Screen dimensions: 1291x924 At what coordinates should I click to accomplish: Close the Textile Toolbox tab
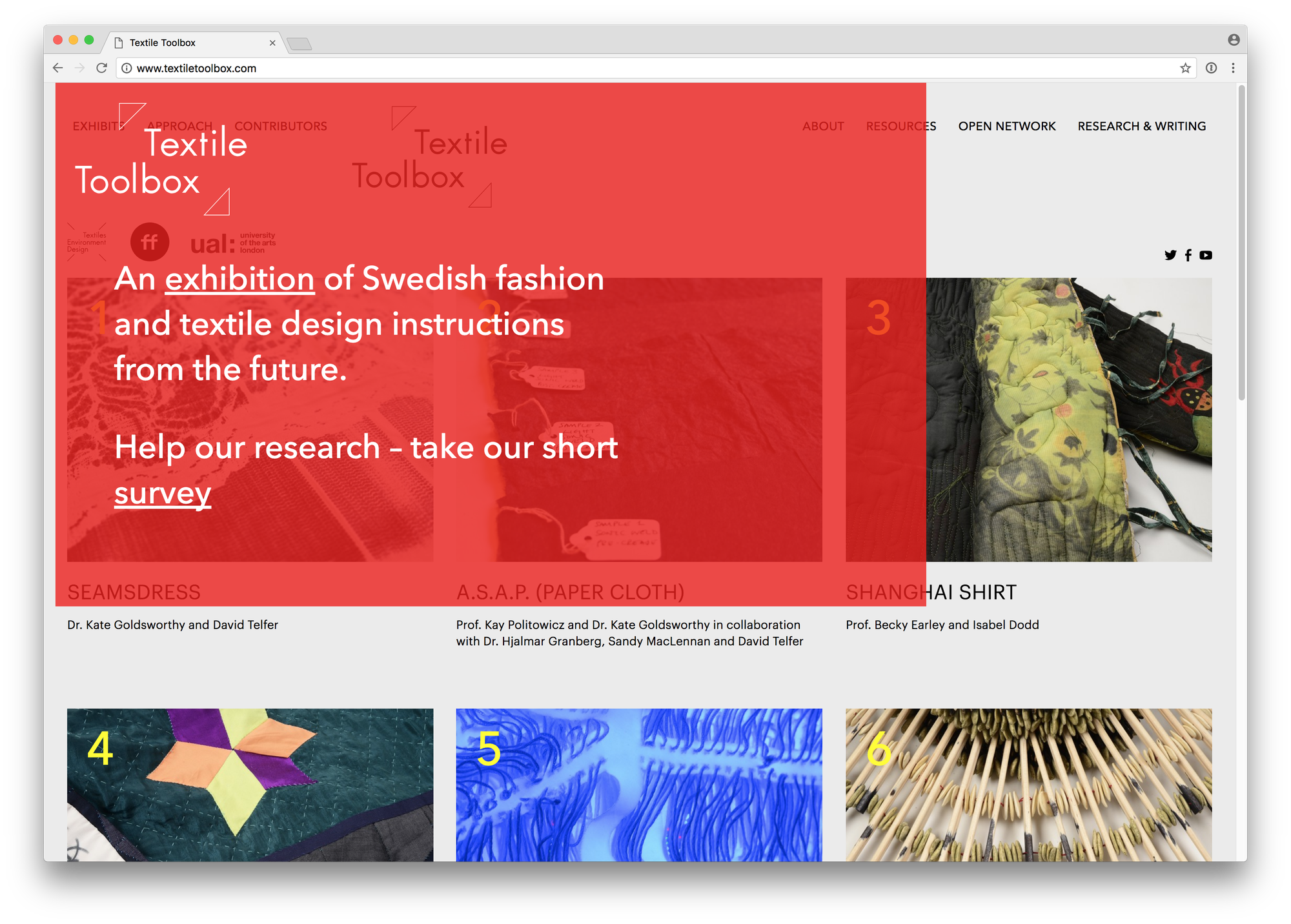pyautogui.click(x=272, y=43)
